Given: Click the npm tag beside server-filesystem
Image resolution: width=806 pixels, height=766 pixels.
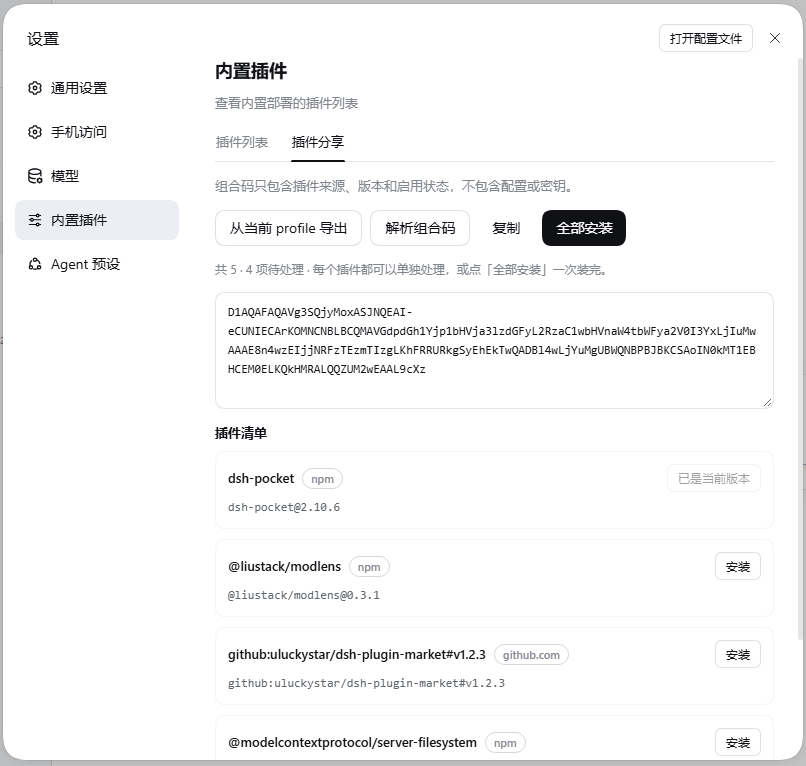Looking at the screenshot, I should (505, 743).
